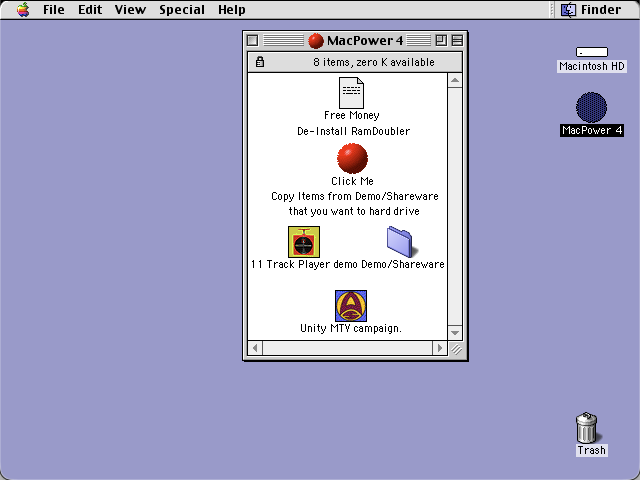Select the 11 Track Player demo icon
This screenshot has width=640, height=480.
304,242
